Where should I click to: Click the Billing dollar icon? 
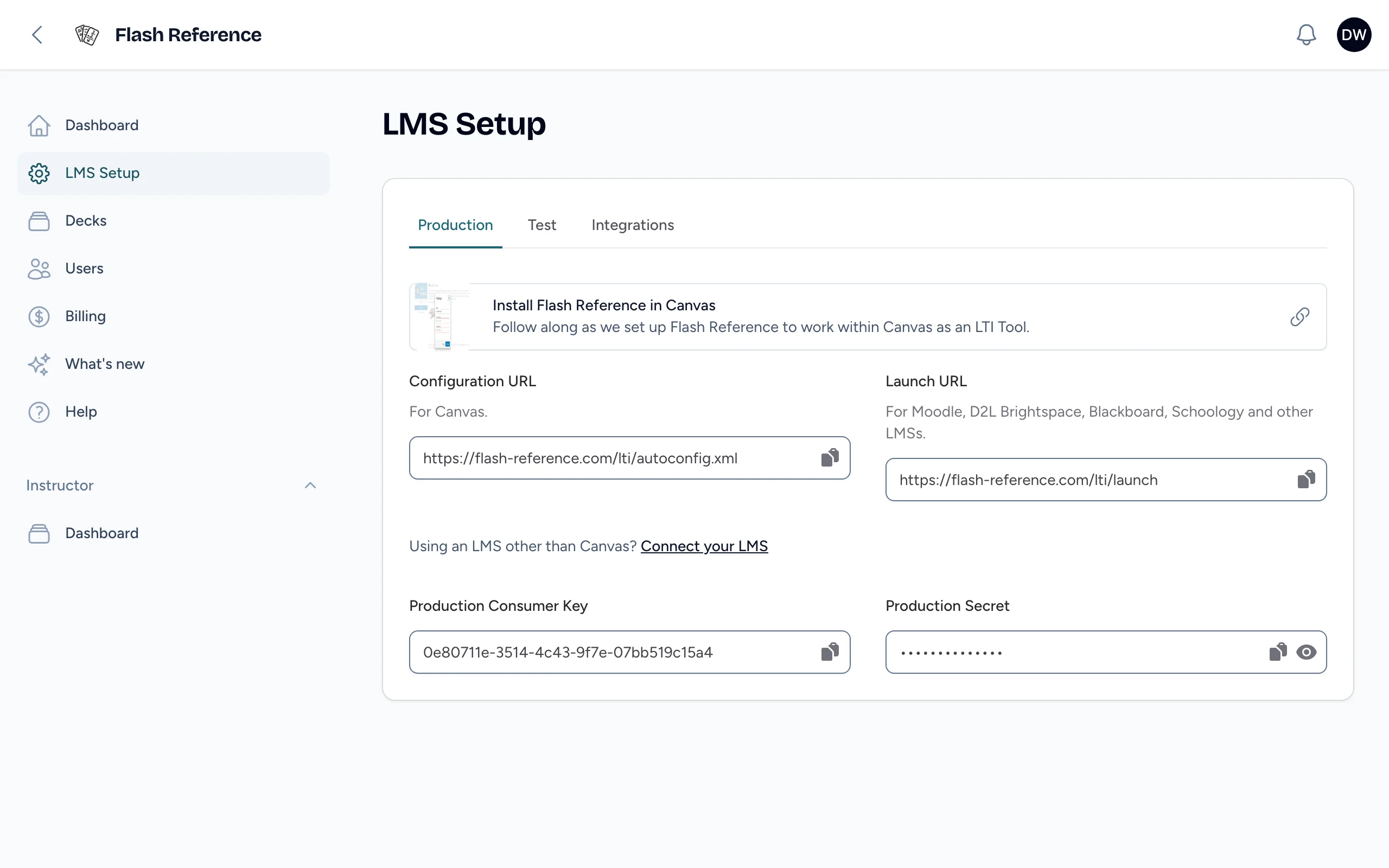39,316
